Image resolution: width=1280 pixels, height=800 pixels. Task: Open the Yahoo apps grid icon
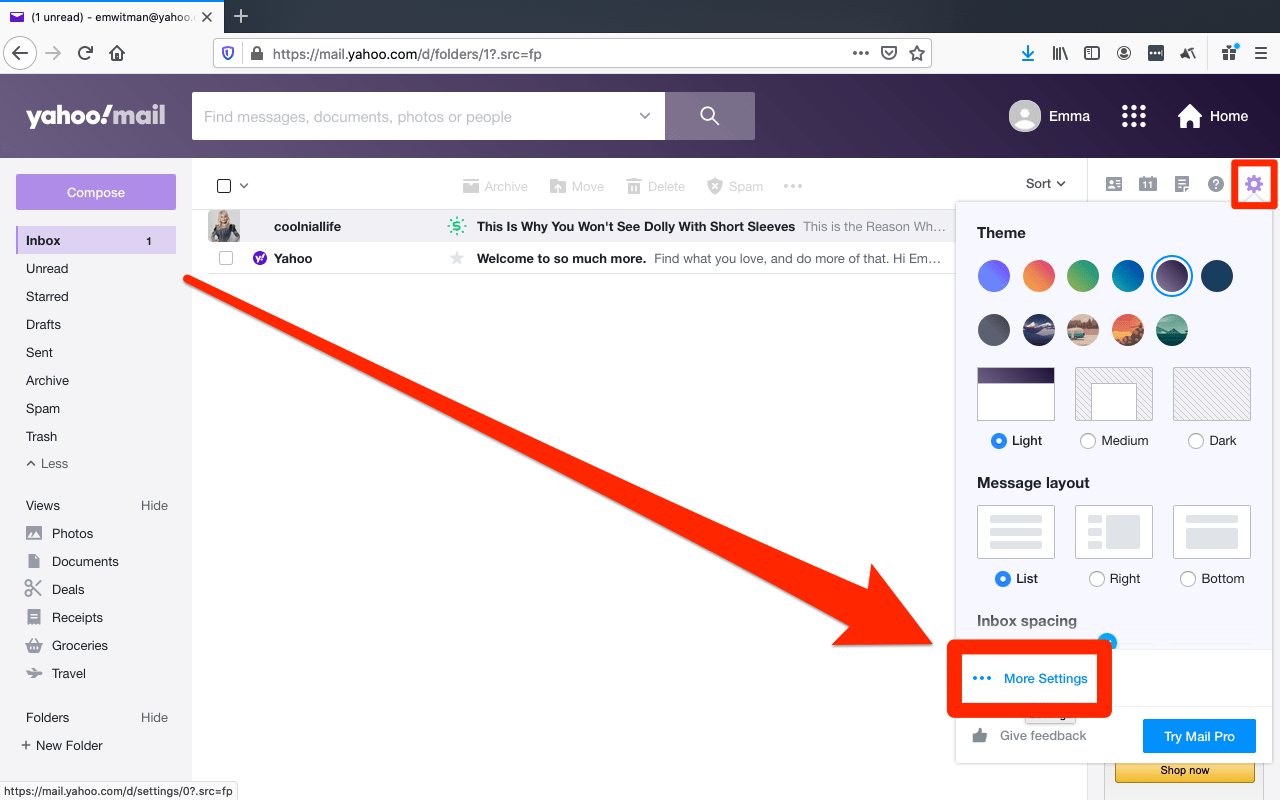pos(1133,116)
